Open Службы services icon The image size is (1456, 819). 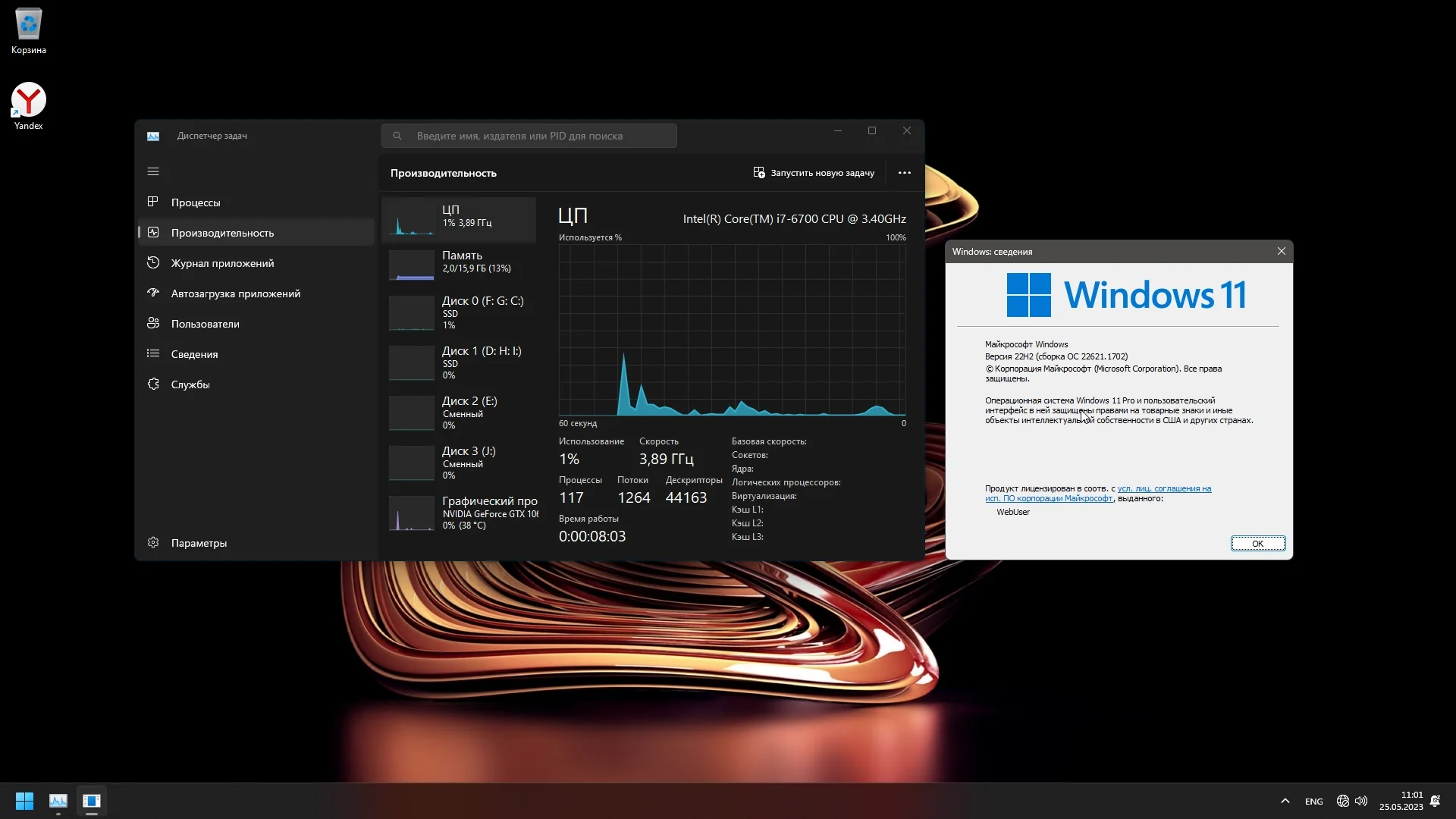(x=153, y=384)
